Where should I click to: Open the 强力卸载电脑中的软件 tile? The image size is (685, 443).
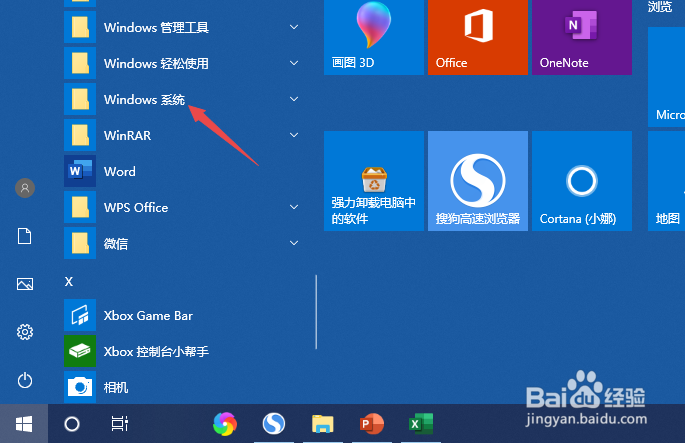[374, 181]
